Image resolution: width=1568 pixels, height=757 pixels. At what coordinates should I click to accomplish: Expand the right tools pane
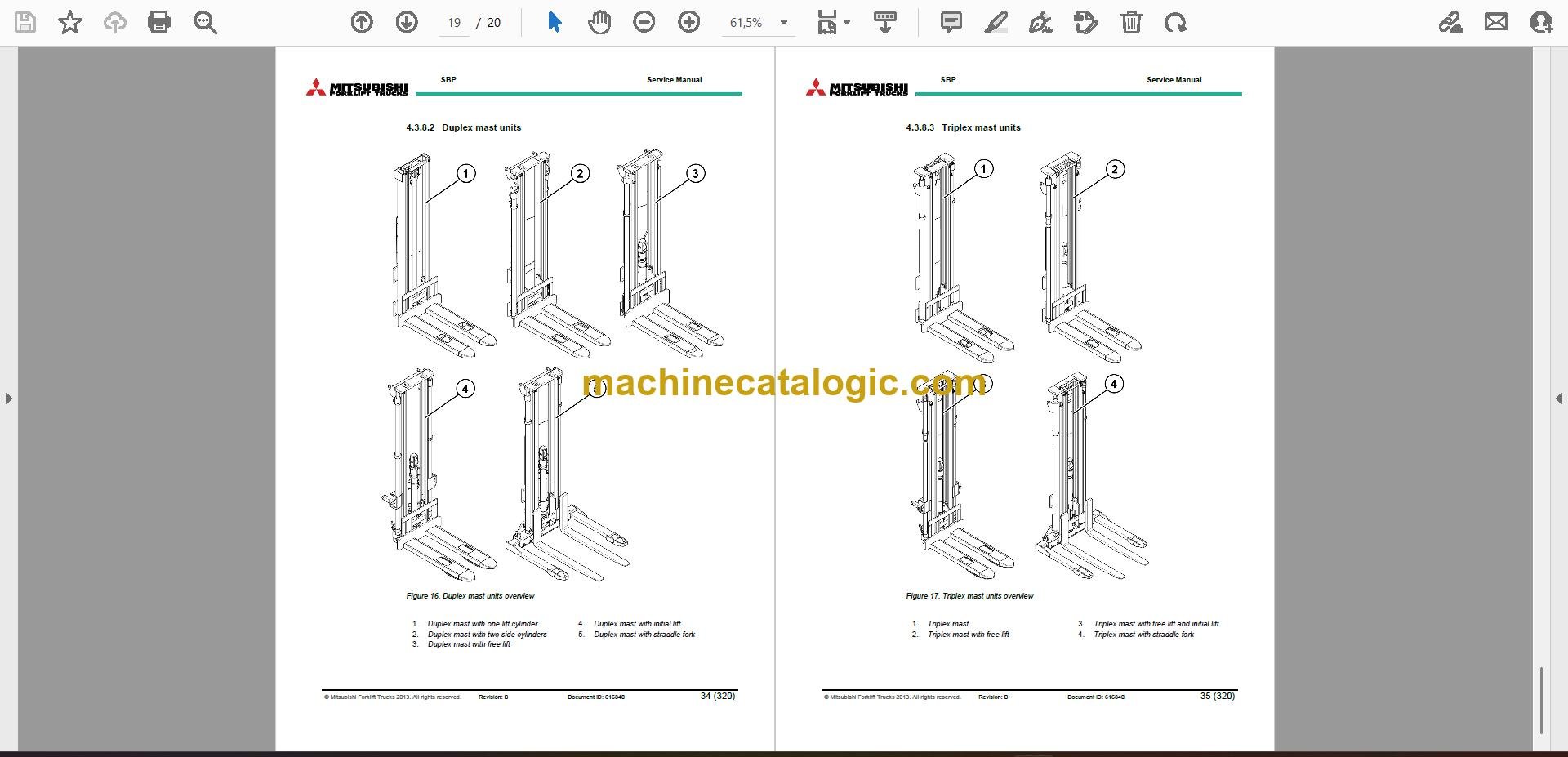[1558, 399]
